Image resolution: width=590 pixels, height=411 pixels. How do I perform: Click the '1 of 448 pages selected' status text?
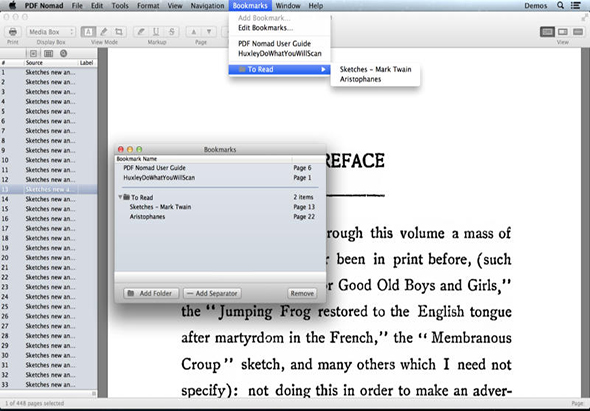tap(34, 403)
